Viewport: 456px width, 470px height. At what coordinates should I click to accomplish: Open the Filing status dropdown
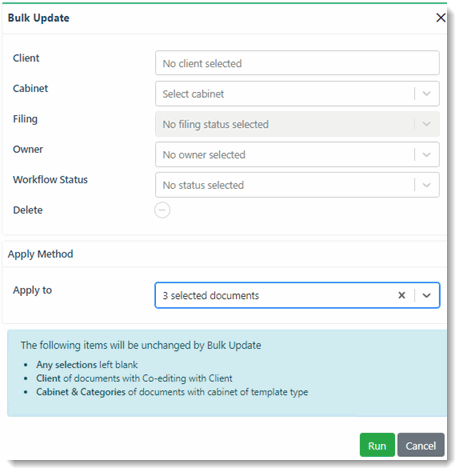(297, 124)
